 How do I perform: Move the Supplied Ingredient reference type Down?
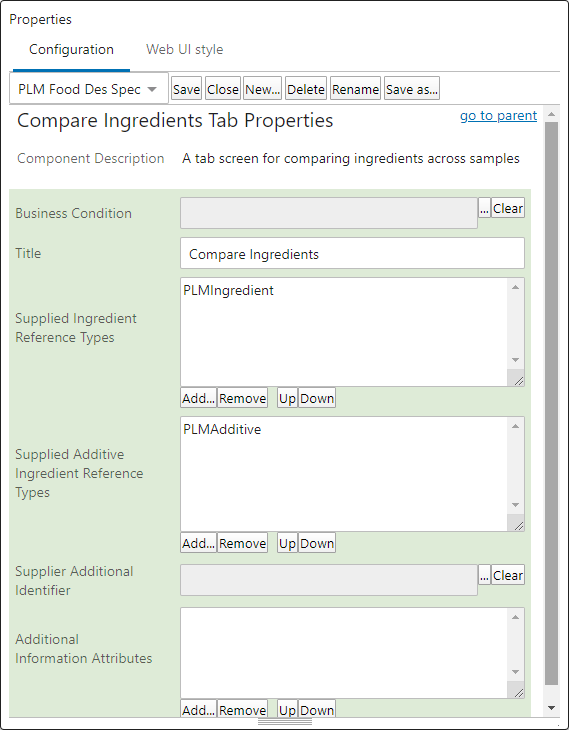click(x=317, y=398)
